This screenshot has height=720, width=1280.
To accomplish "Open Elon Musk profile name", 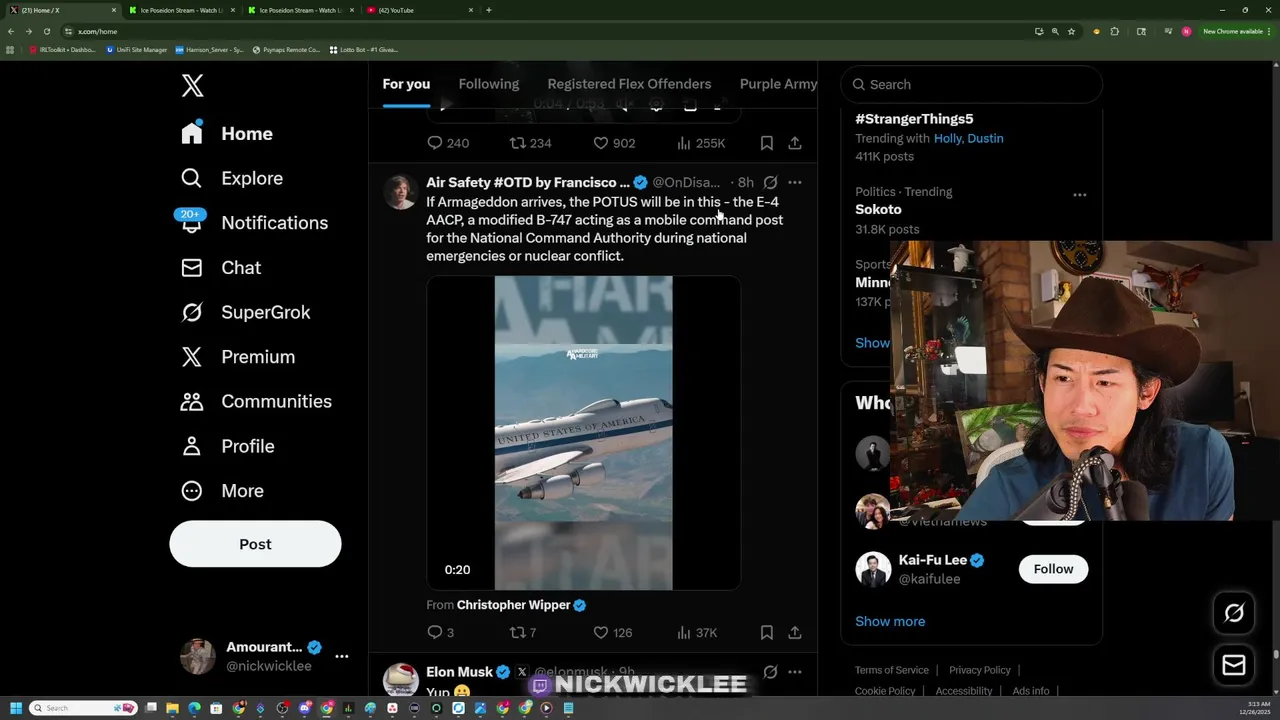I will 459,672.
